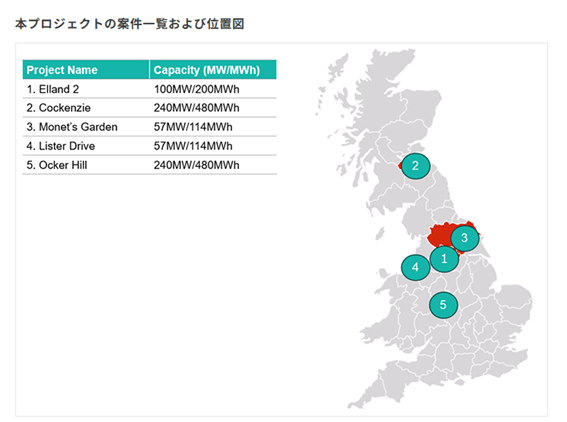Click map marker number 5 for Ocker Hill
567x422 pixels.
tap(443, 305)
